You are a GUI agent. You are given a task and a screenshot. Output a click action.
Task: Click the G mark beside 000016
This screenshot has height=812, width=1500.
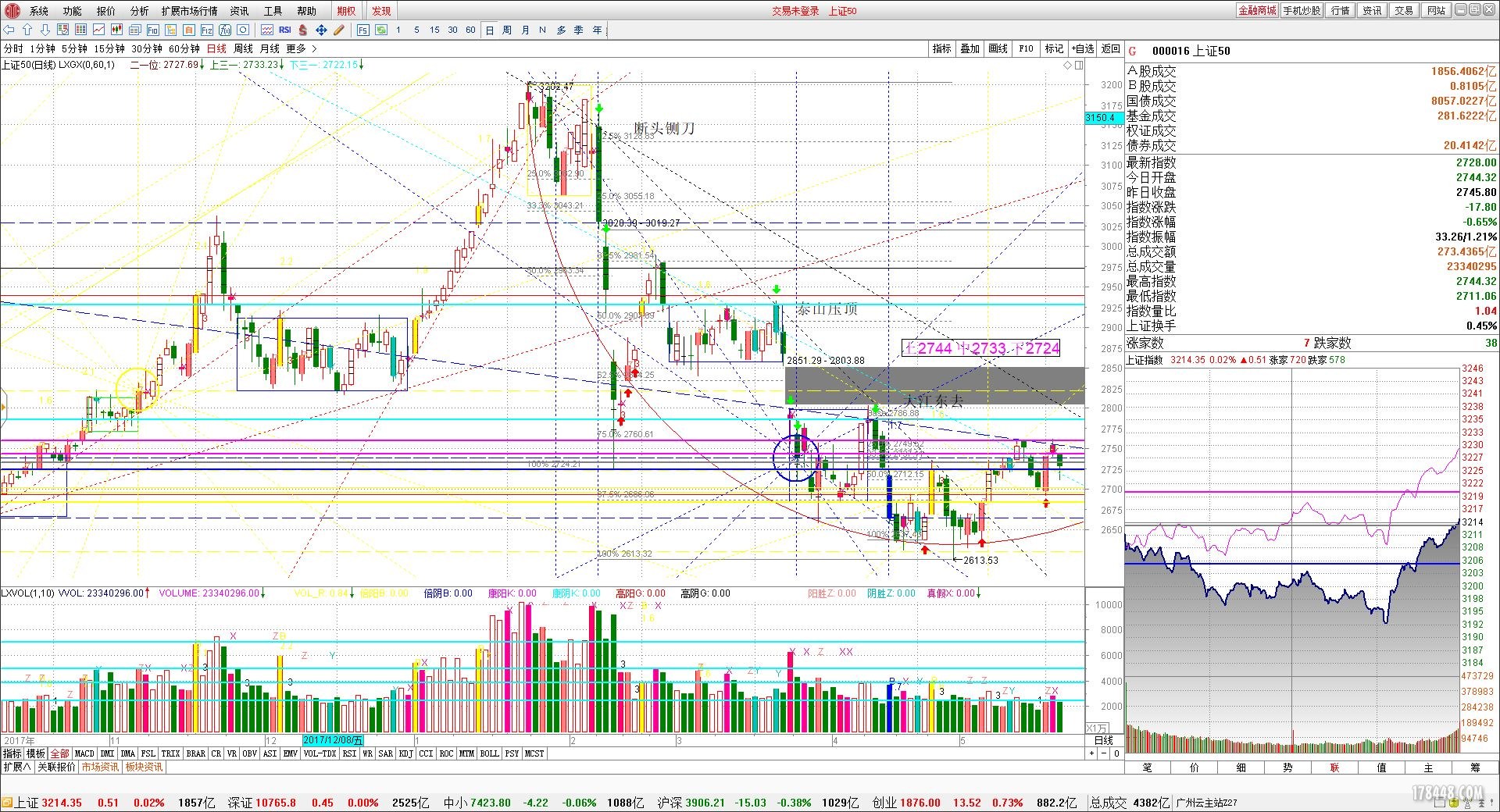point(1133,51)
